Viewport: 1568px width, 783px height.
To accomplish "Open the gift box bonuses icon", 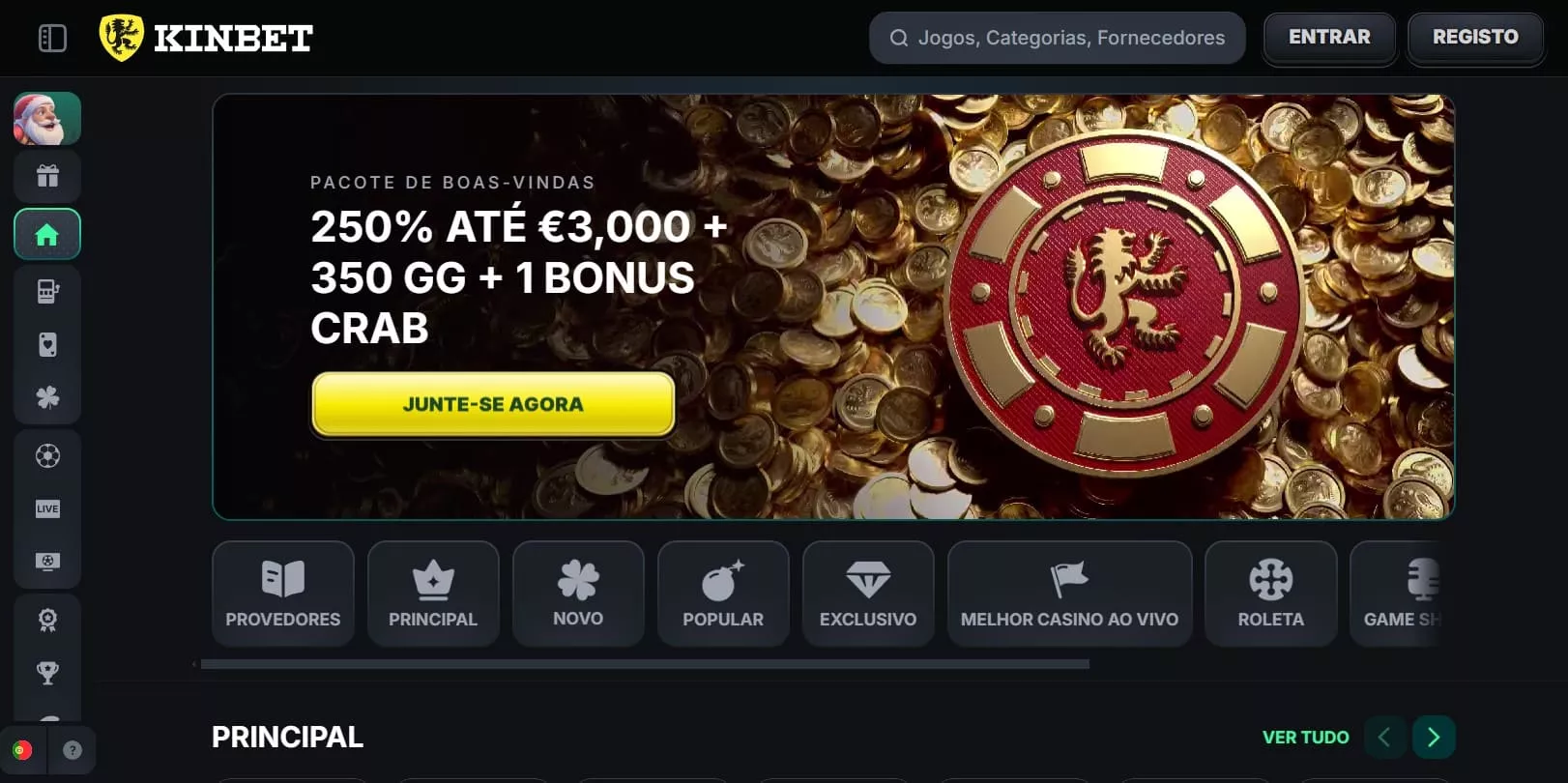I will click(x=47, y=176).
